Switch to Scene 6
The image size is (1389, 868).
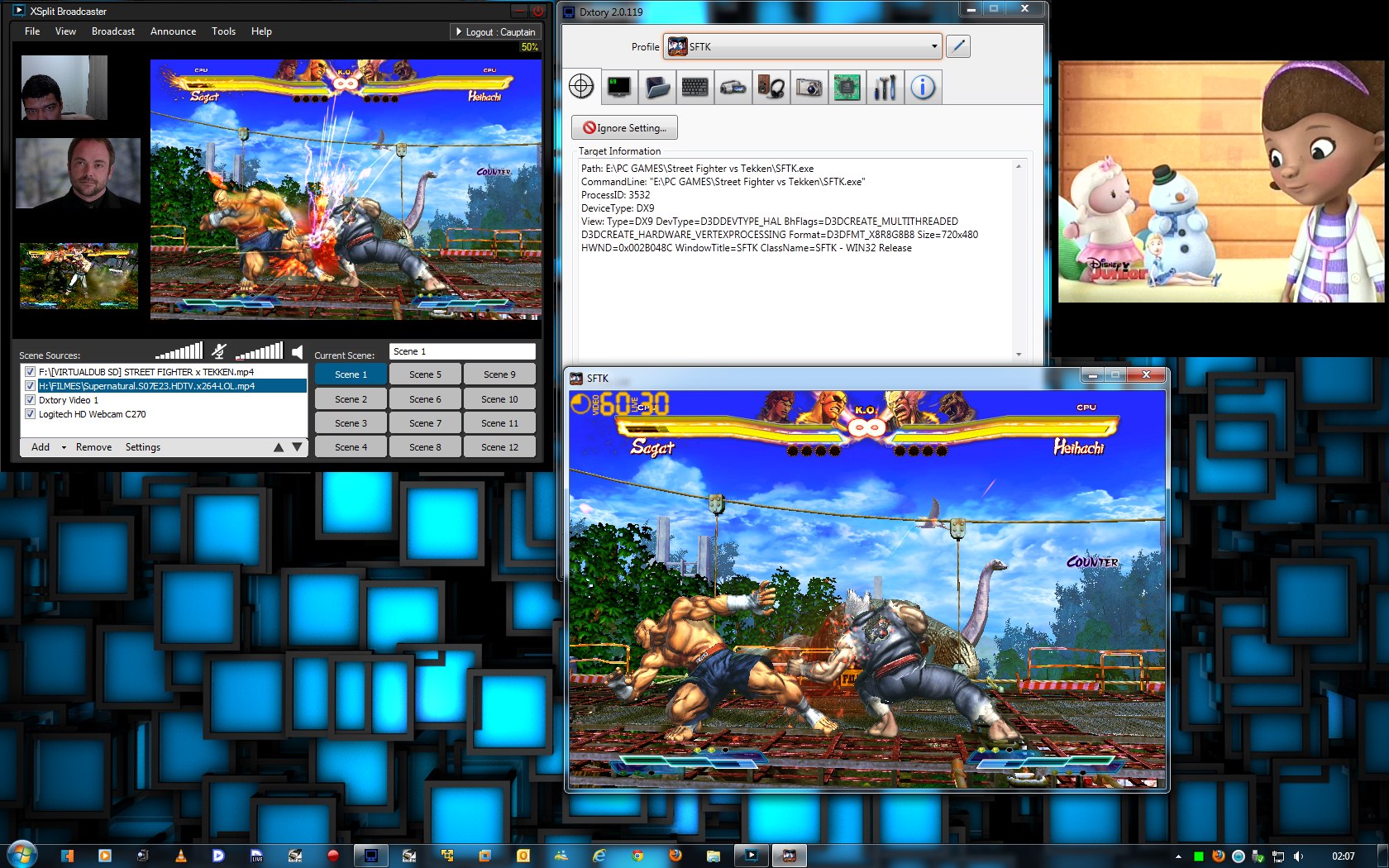coord(426,399)
